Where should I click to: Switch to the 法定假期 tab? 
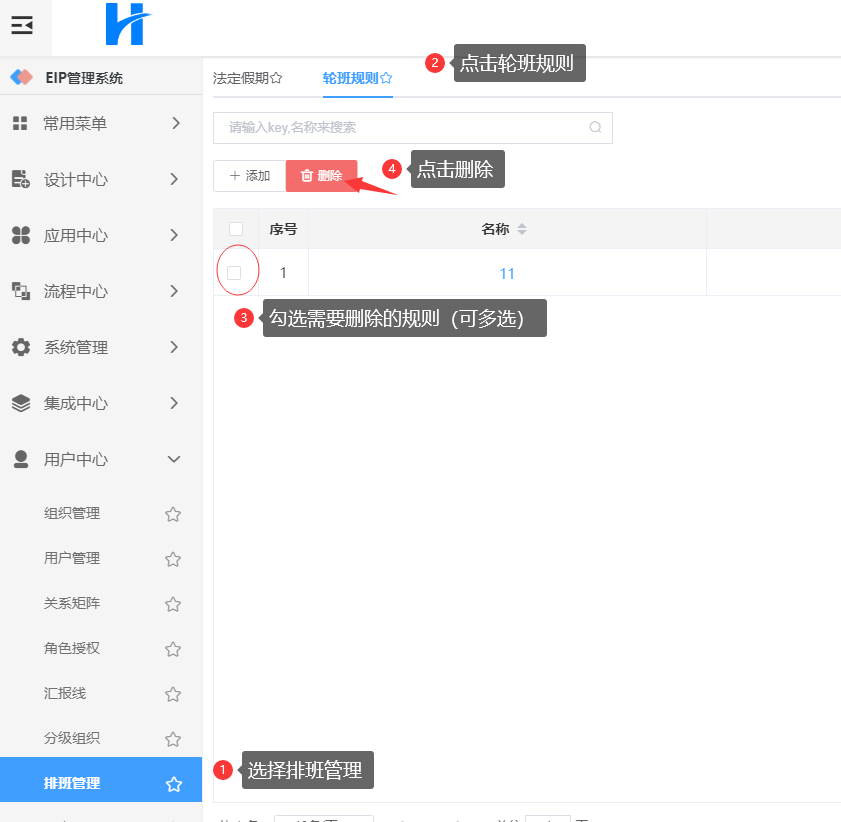(247, 78)
